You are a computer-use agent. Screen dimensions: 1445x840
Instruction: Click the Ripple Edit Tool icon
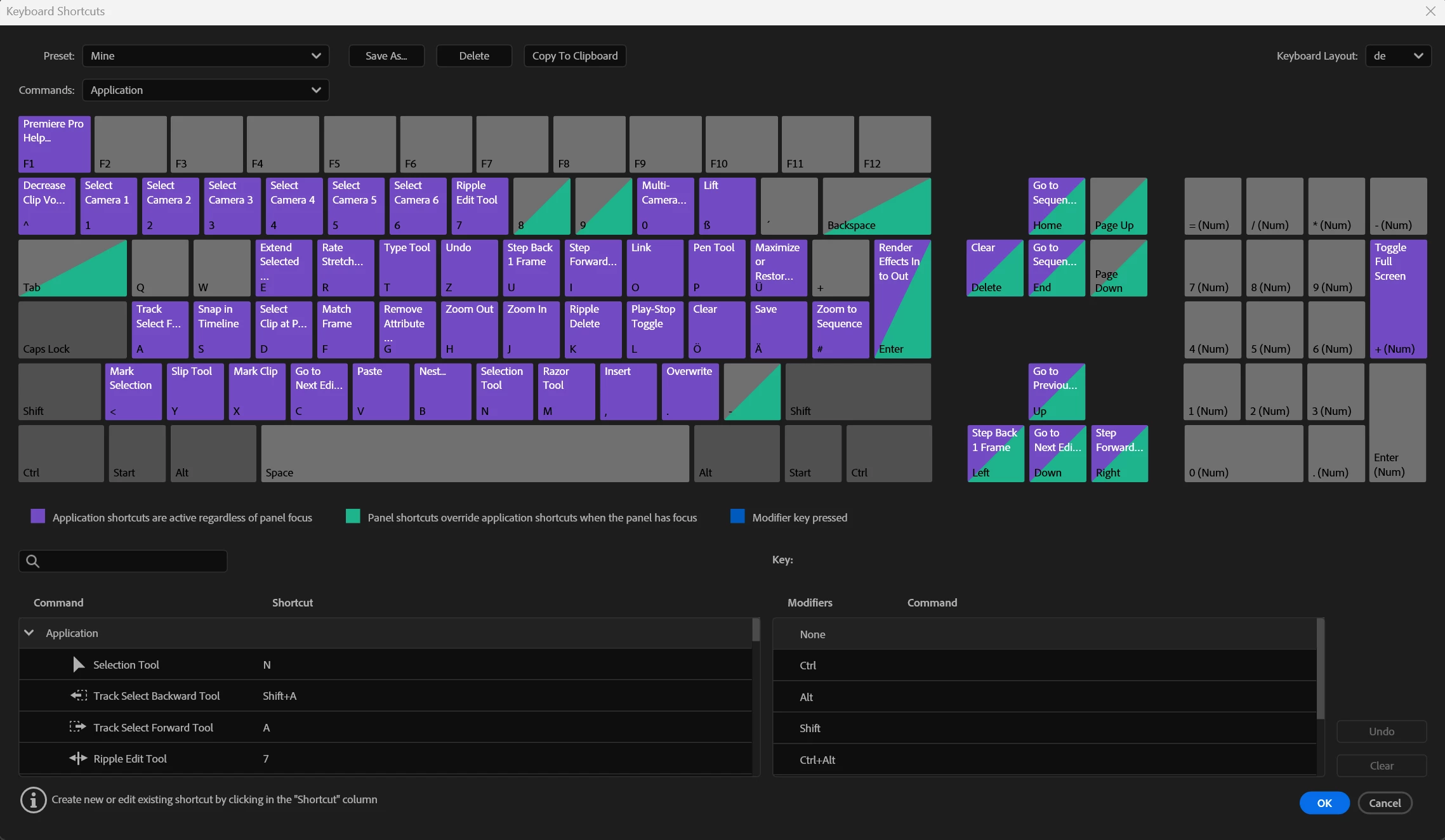point(78,758)
